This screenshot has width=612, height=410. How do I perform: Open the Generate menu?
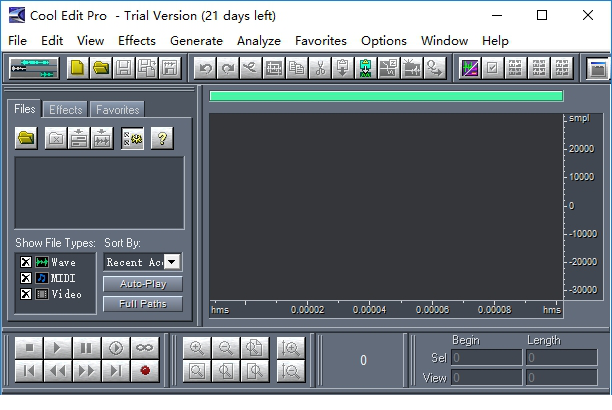(x=196, y=41)
